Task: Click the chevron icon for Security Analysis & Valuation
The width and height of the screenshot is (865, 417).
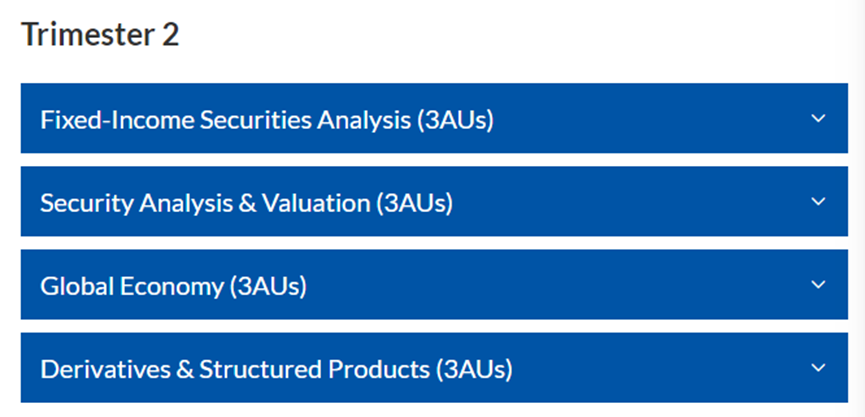Action: 818,202
